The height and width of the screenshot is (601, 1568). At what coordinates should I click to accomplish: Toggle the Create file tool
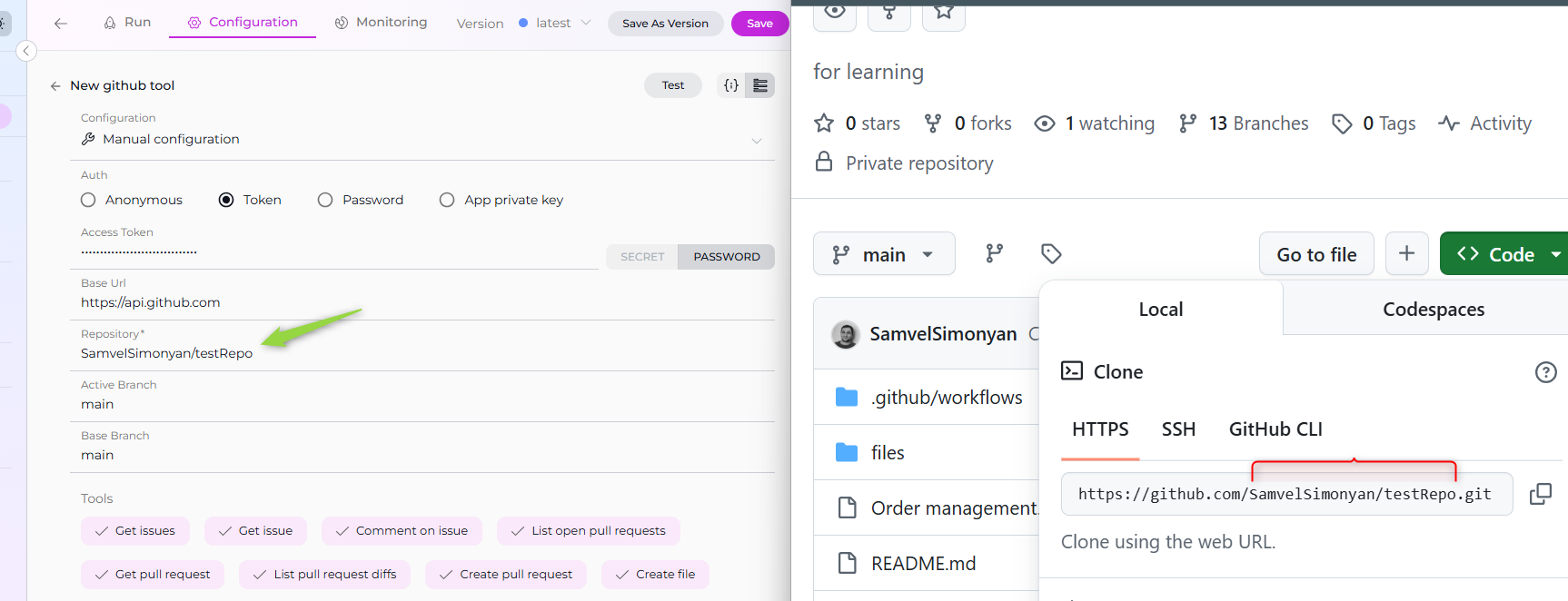pyautogui.click(x=655, y=575)
